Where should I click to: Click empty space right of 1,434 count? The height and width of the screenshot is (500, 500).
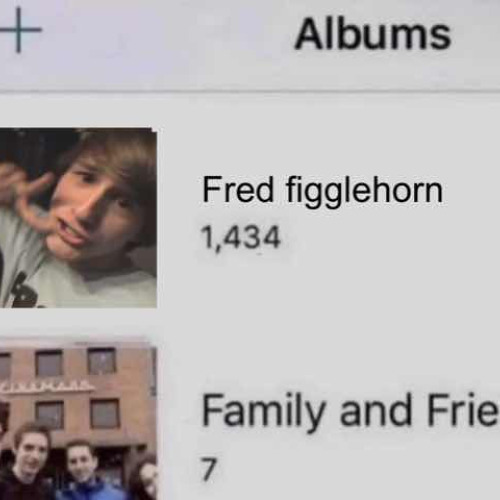390,237
